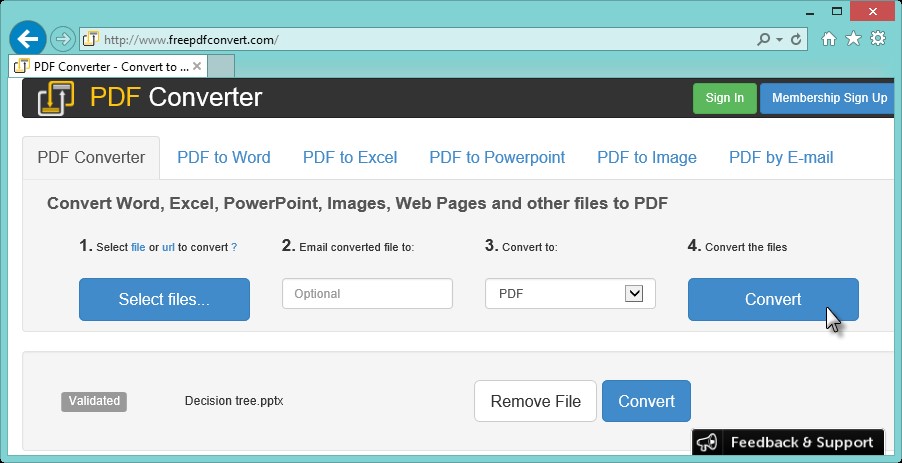Go to the PDF by E-mail tab
902x463 pixels.
[x=781, y=158]
